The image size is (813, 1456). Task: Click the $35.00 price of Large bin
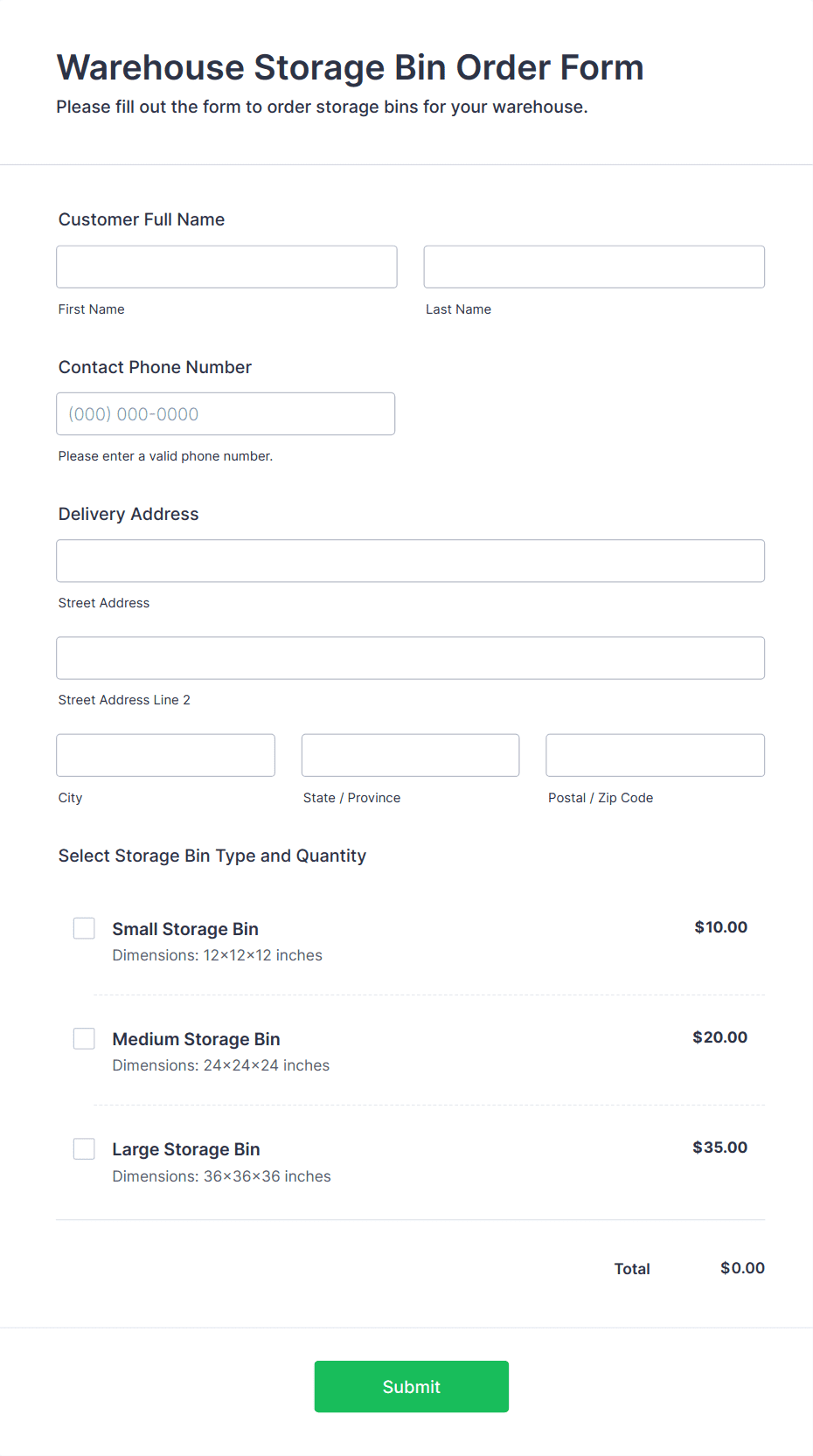719,1147
